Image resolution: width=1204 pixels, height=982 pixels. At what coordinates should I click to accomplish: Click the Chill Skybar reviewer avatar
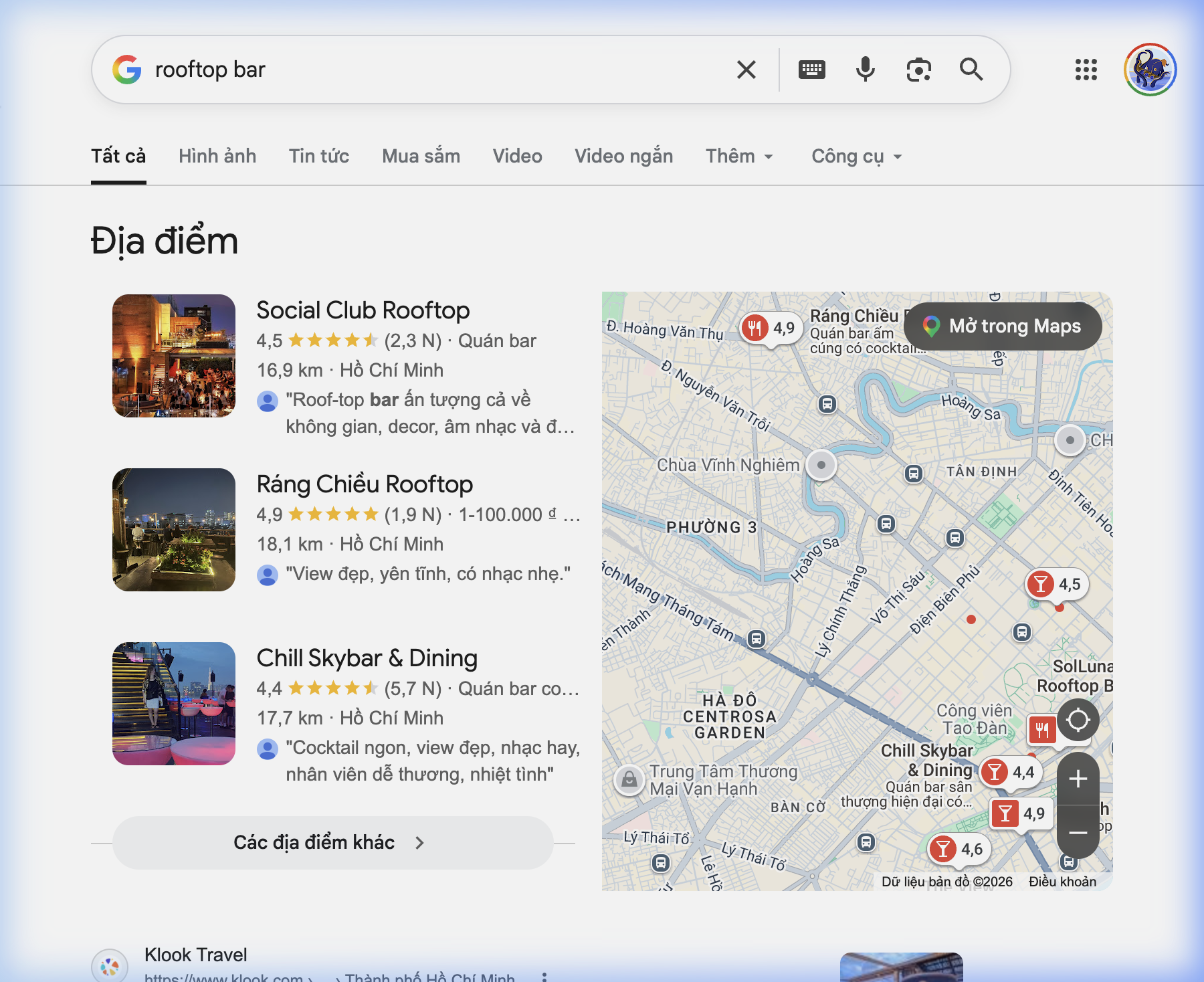[268, 749]
